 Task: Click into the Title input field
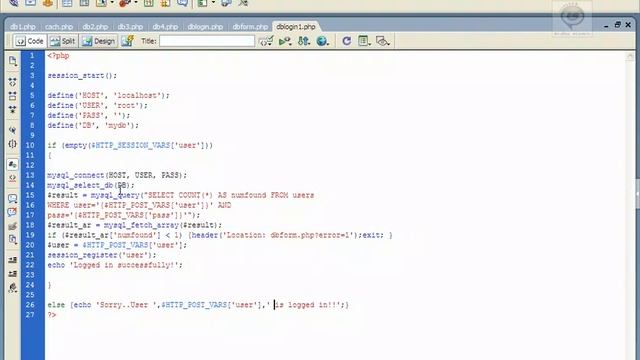pos(207,41)
